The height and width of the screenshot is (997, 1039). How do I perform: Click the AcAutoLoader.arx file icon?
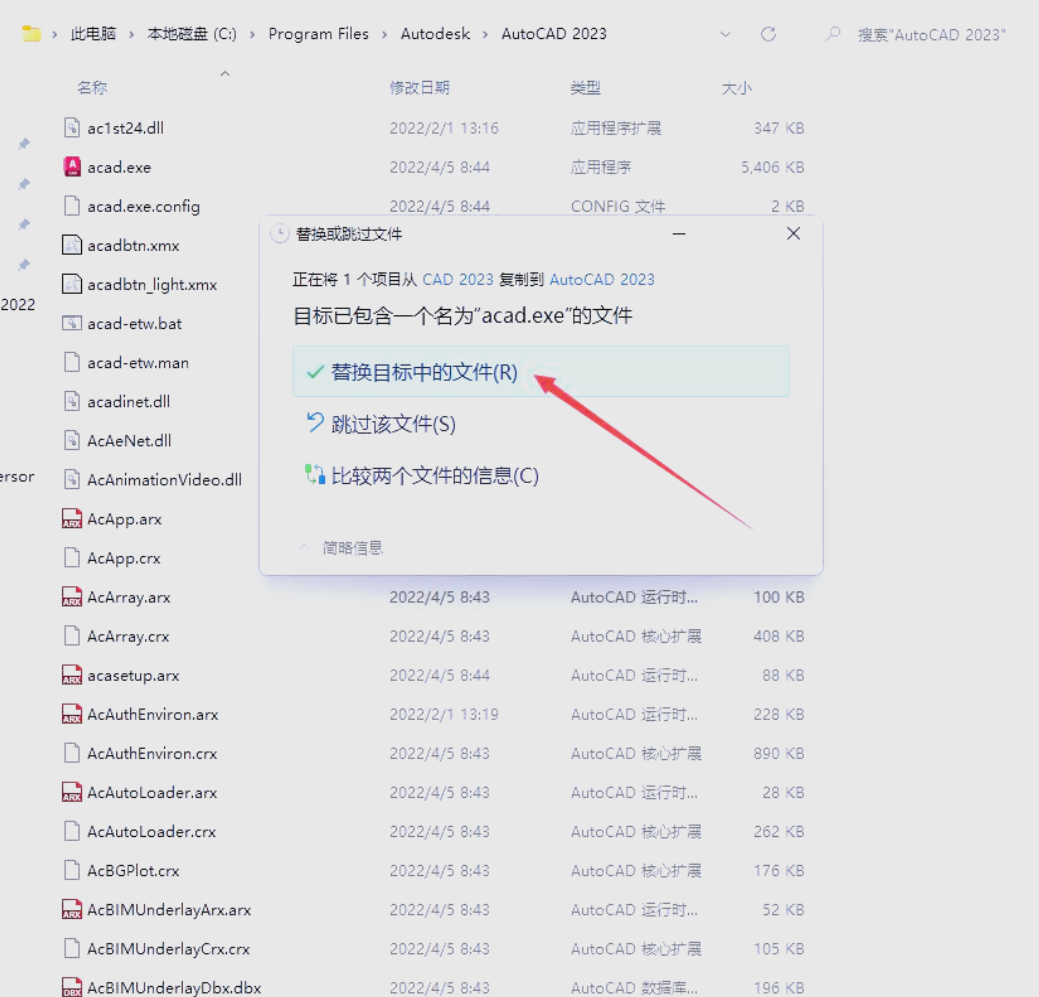[72, 792]
